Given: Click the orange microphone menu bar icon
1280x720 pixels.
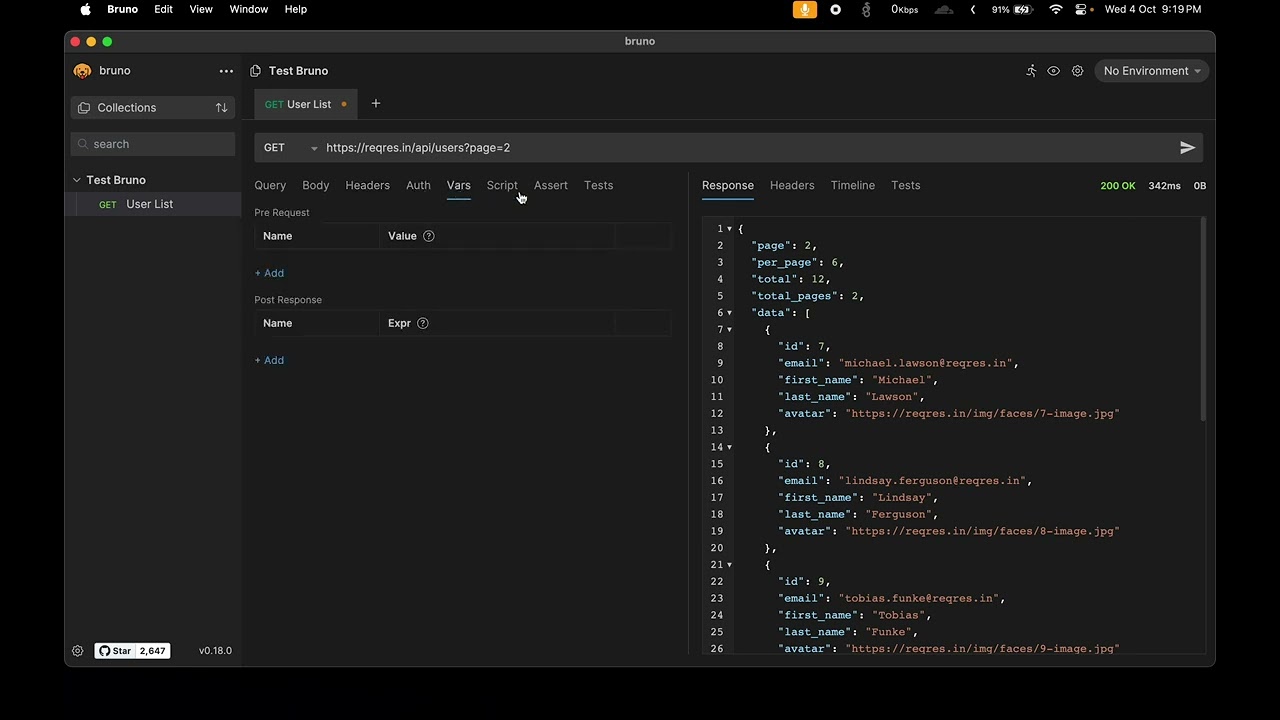Looking at the screenshot, I should pyautogui.click(x=804, y=9).
